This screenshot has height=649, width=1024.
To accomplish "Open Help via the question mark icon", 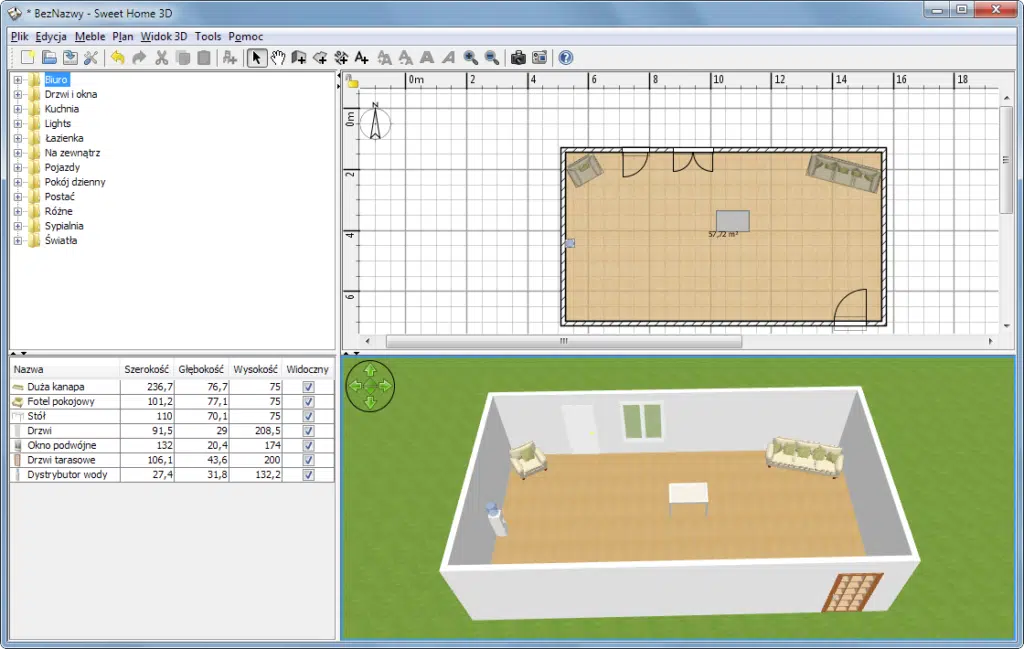I will pos(565,57).
